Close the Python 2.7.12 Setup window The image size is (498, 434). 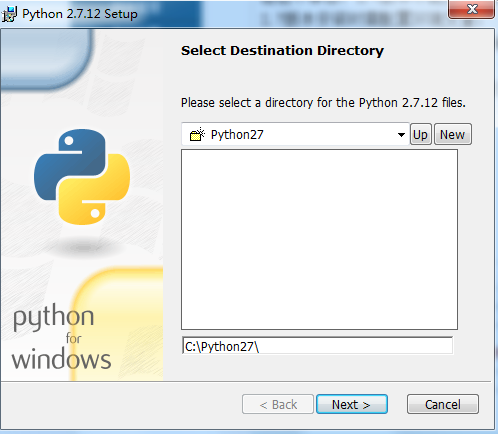pos(472,9)
